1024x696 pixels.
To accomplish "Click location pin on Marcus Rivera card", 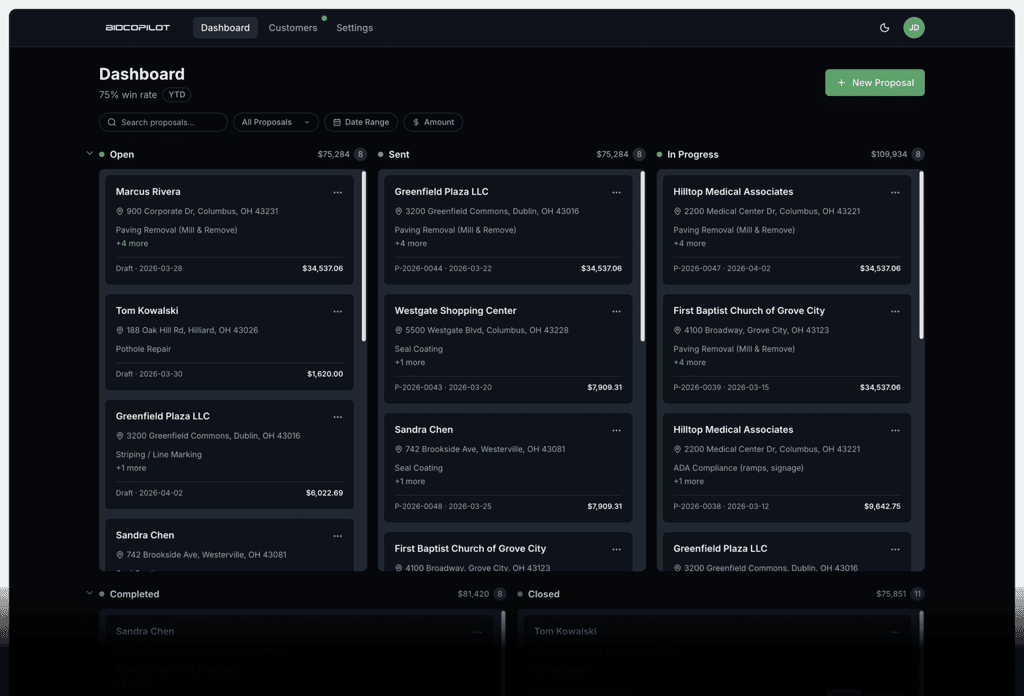I will click(120, 211).
